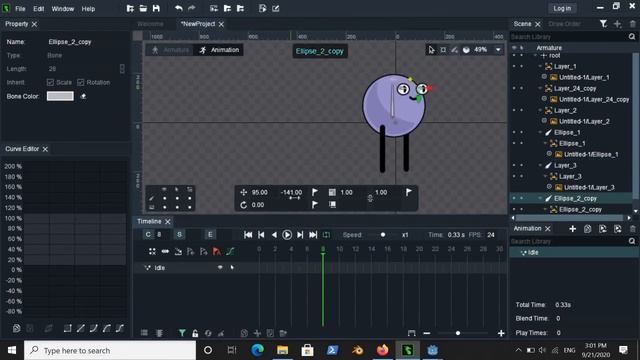Click the S-curve preset icon in Curve Editor

coord(120,328)
